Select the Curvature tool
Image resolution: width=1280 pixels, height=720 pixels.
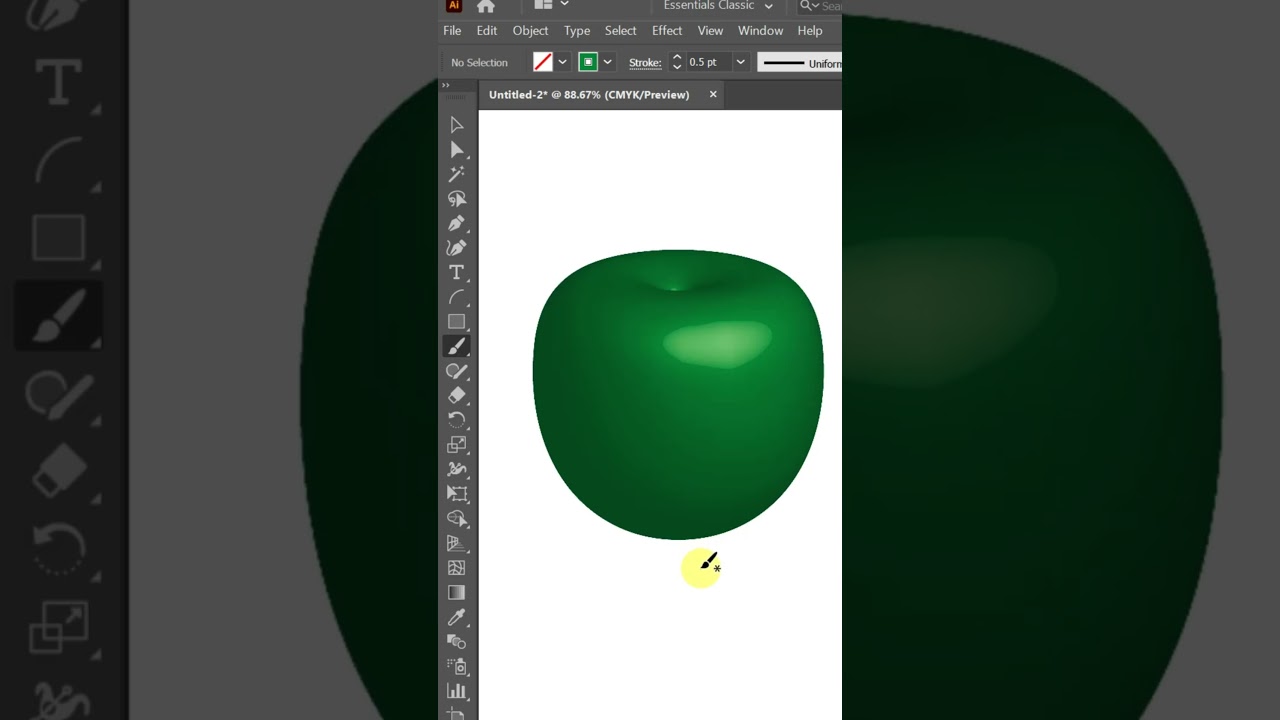(x=456, y=248)
